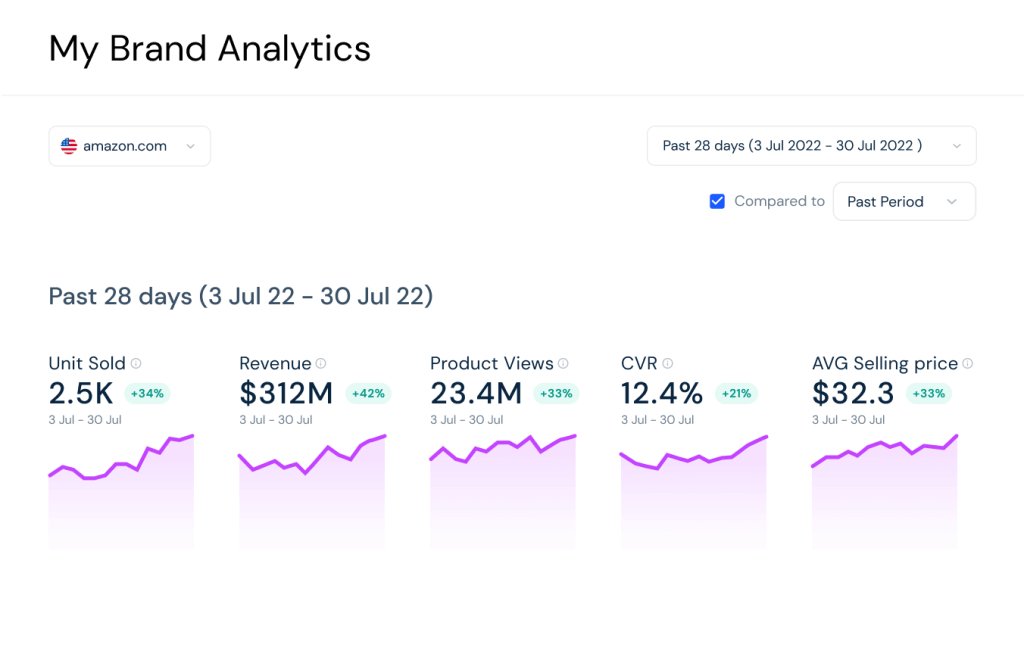Click the chevron next to amazon.com
Viewport: 1024px width, 657px height.
tap(190, 145)
